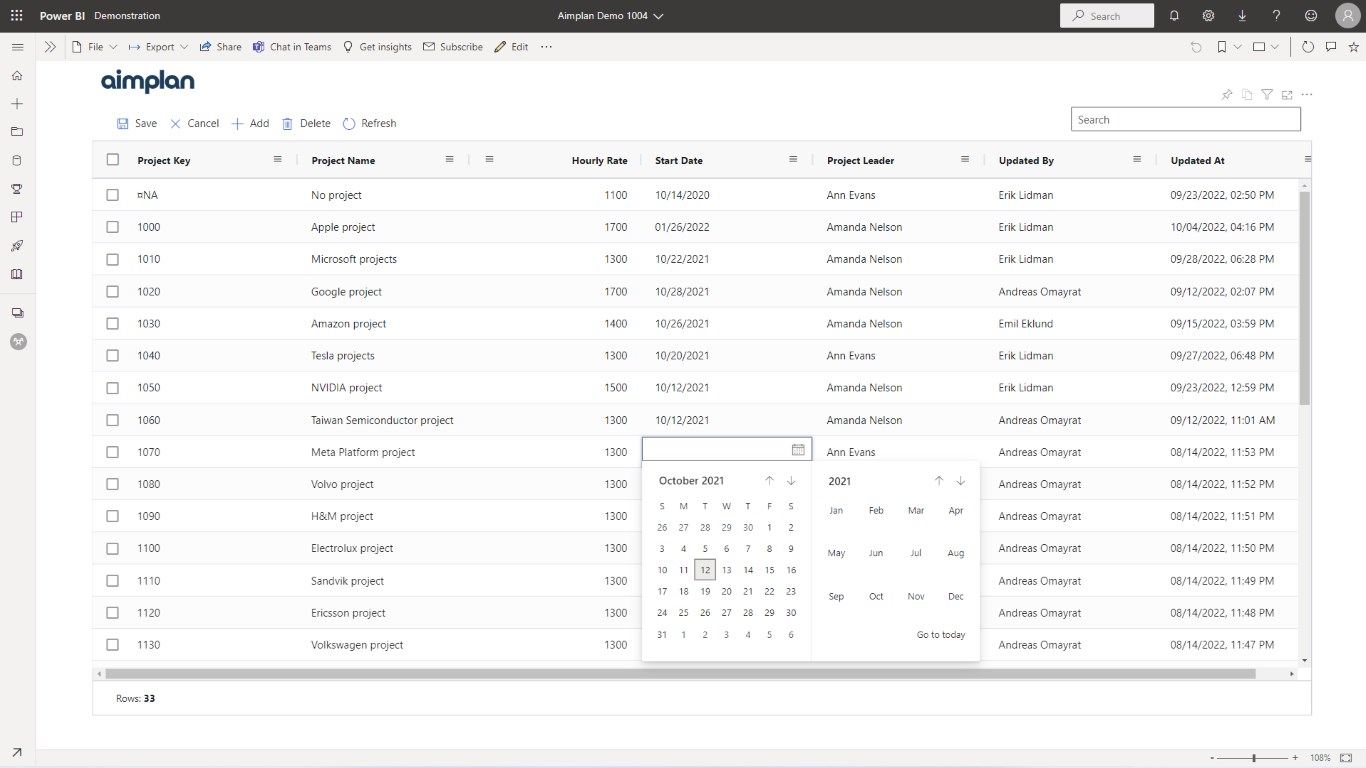Open the visual's filter funnel icon
This screenshot has width=1366, height=768.
[x=1267, y=95]
